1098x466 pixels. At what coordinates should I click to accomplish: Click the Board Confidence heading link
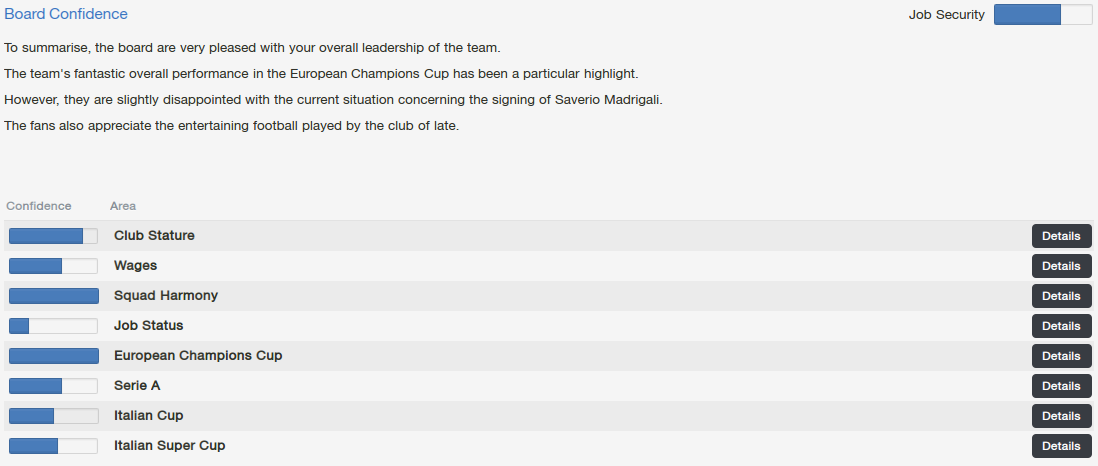(x=66, y=14)
